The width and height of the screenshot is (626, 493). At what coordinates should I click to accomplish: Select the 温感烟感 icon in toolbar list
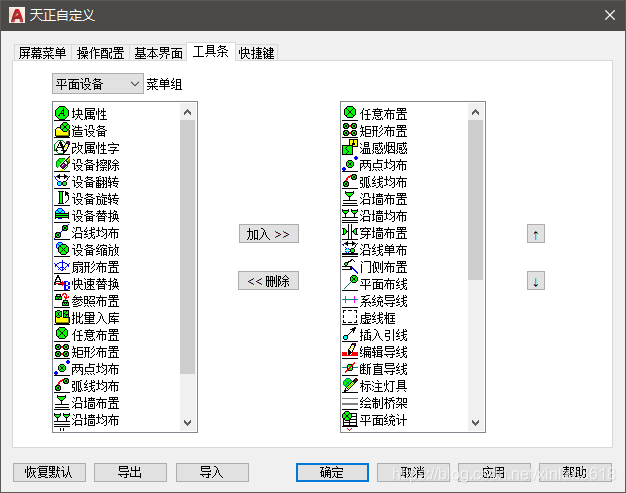tap(350, 148)
